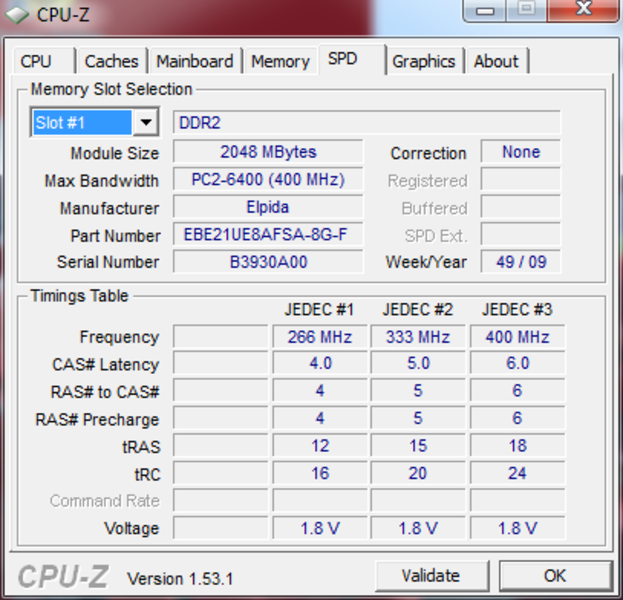623x600 pixels.
Task: Click the tRAS value 18
Action: click(x=517, y=446)
